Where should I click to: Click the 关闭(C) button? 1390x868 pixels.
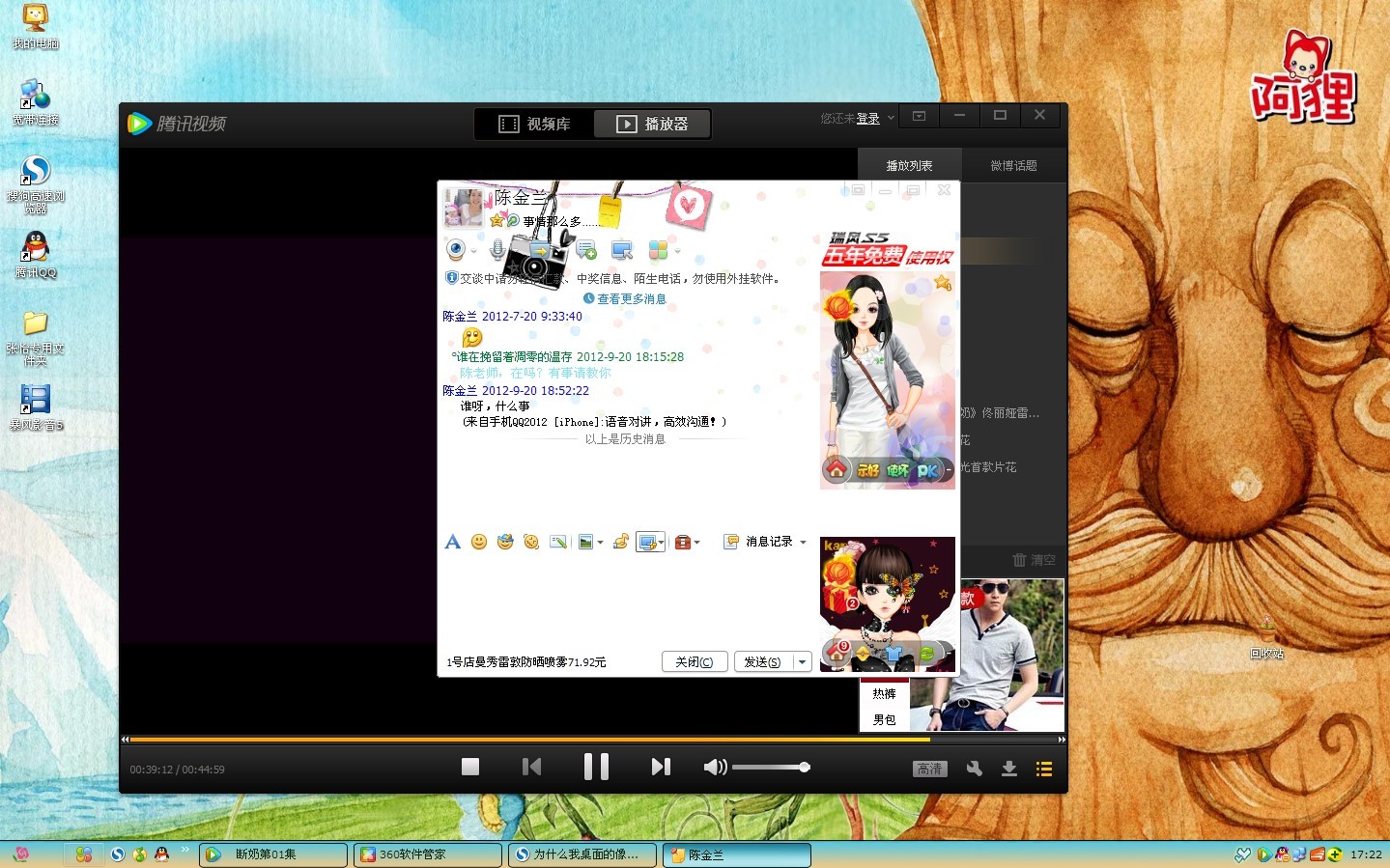(695, 661)
